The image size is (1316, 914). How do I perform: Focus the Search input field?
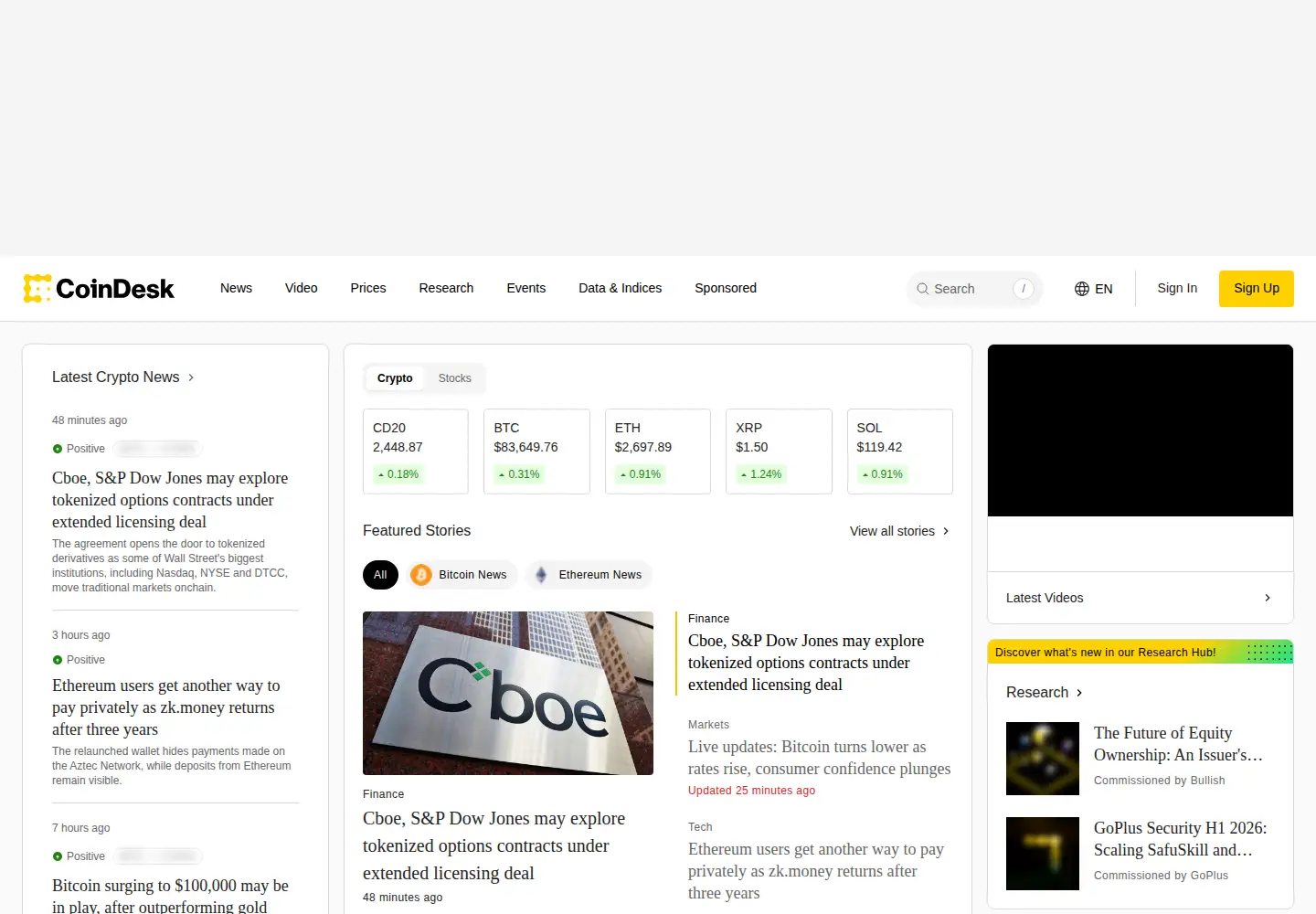(x=974, y=289)
